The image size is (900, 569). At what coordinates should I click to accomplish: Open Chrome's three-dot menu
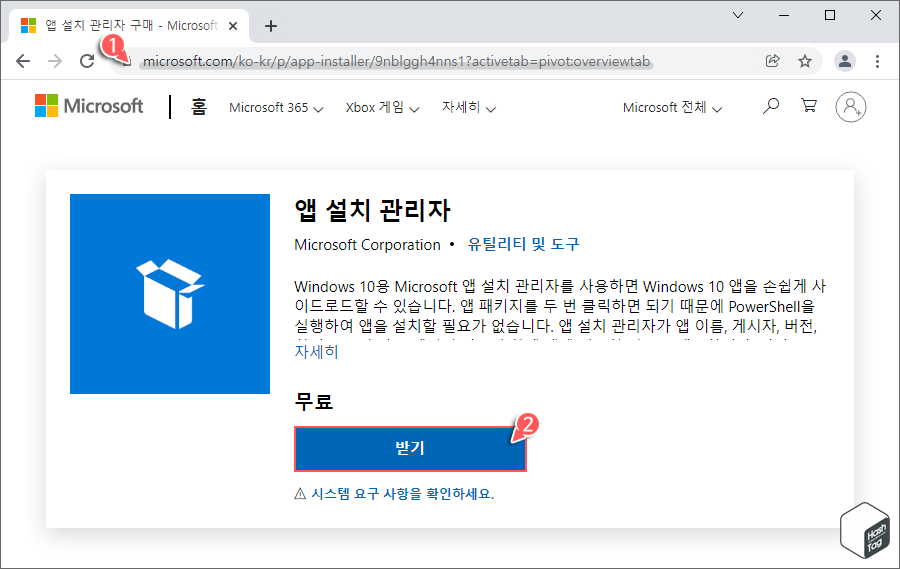(x=877, y=61)
